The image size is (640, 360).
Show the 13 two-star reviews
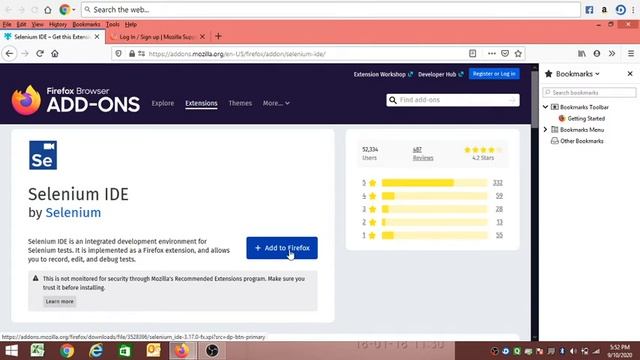(499, 222)
